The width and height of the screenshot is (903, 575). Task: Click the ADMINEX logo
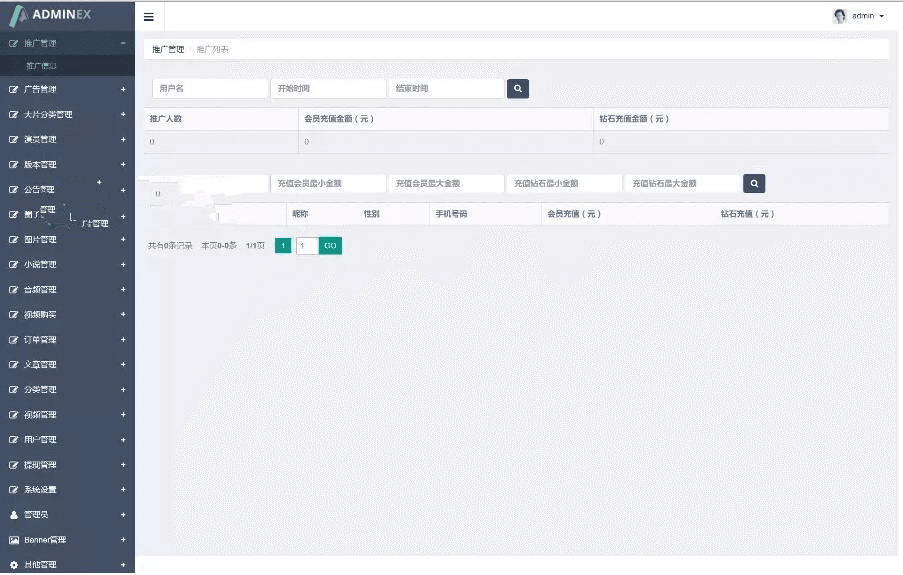[51, 15]
